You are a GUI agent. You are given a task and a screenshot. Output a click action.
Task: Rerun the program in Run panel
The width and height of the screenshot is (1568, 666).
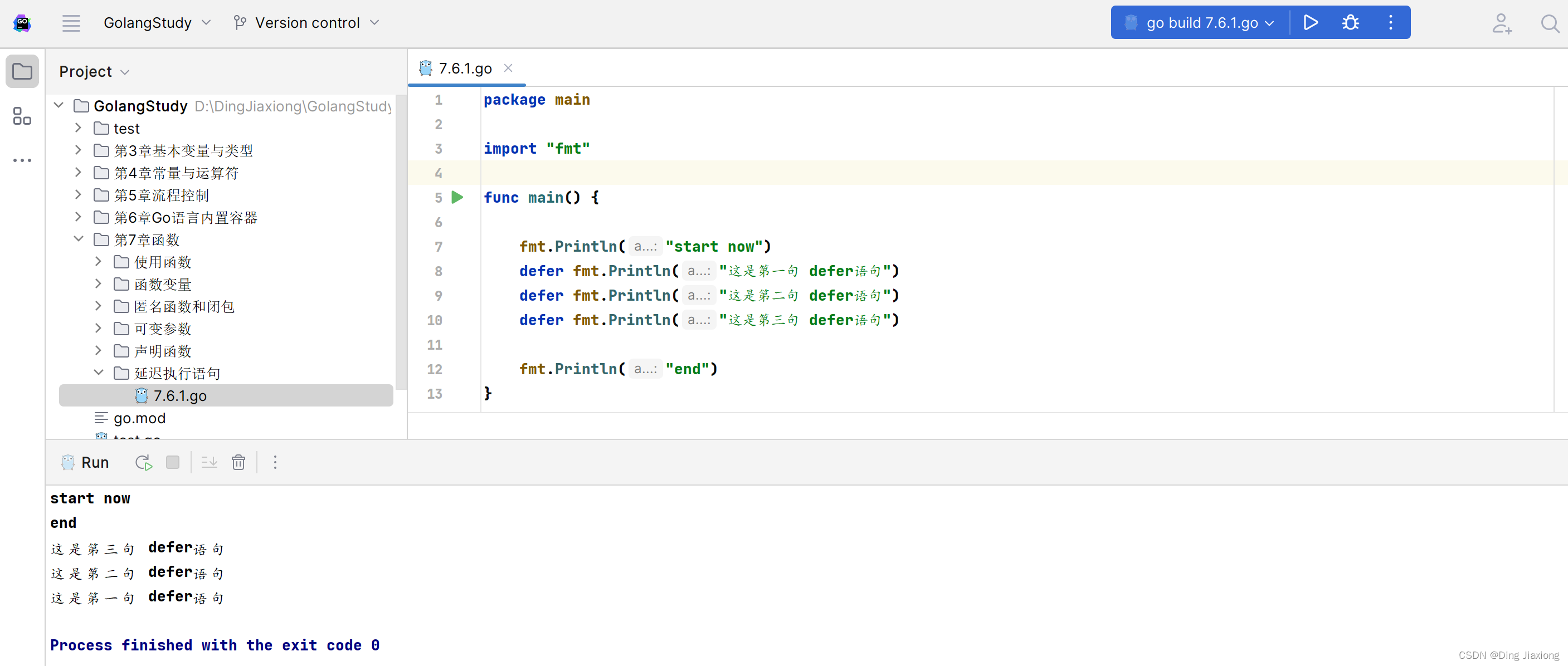pos(144,462)
